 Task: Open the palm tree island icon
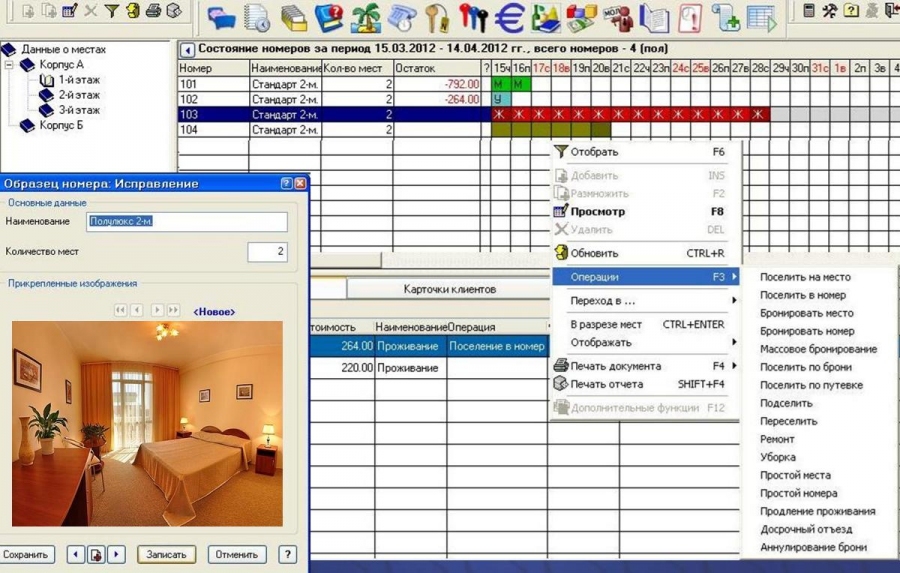pyautogui.click(x=365, y=17)
